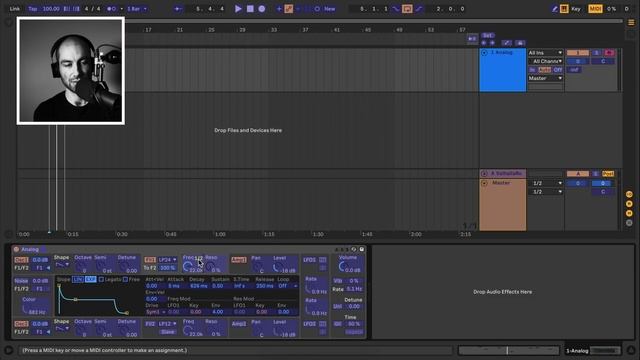Enable the Free checkbox in envelope
Image resolution: width=640 pixels, height=360 pixels.
pos(125,280)
